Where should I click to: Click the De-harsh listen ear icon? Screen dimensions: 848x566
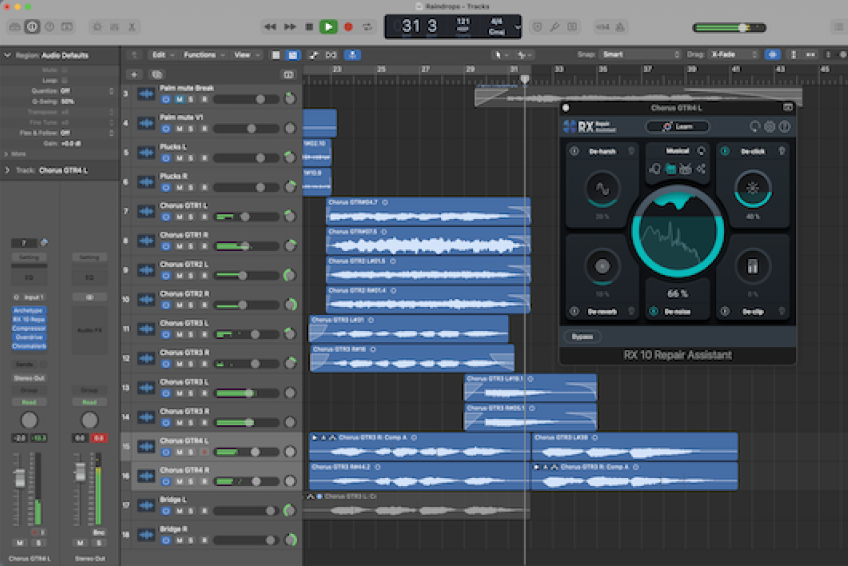click(631, 151)
